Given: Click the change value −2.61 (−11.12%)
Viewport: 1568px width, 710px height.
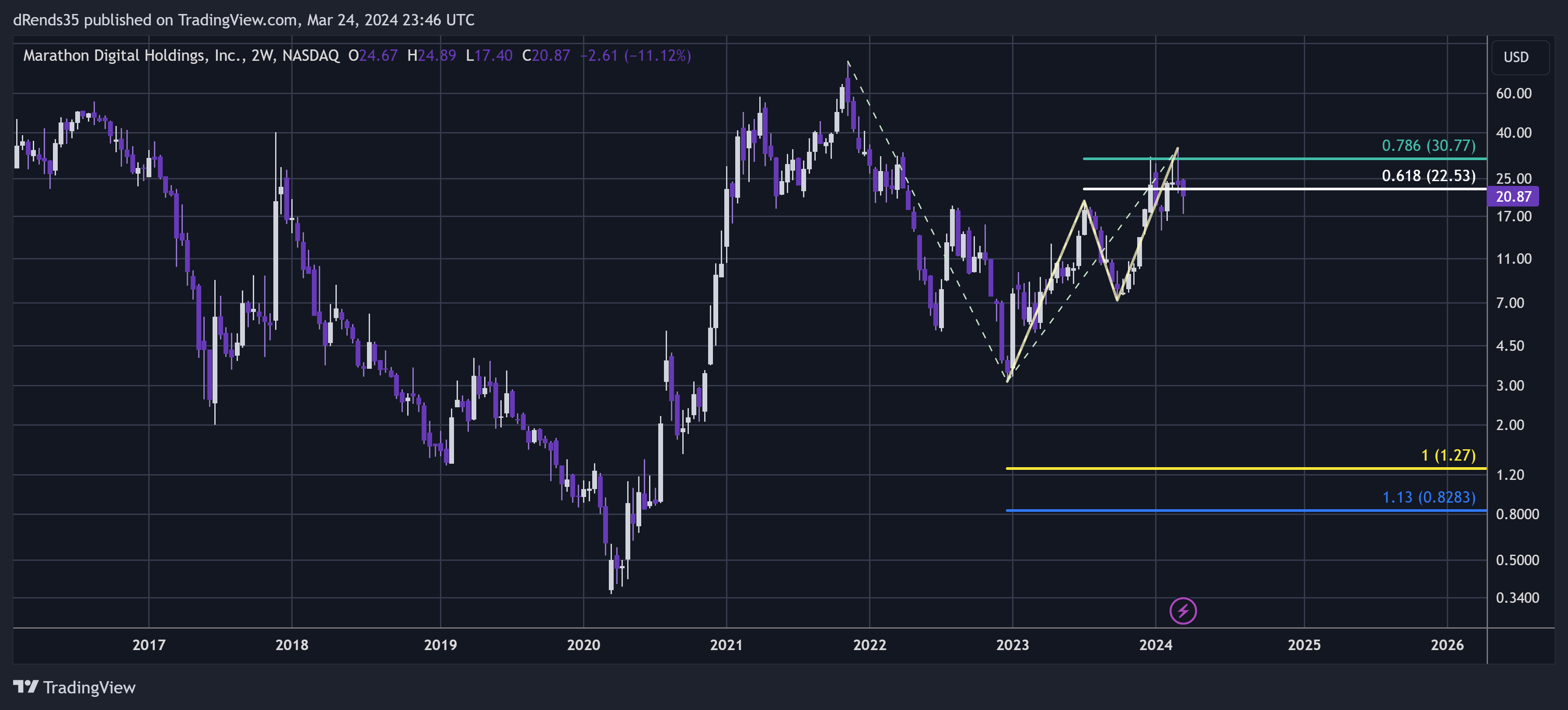Looking at the screenshot, I should click(636, 56).
